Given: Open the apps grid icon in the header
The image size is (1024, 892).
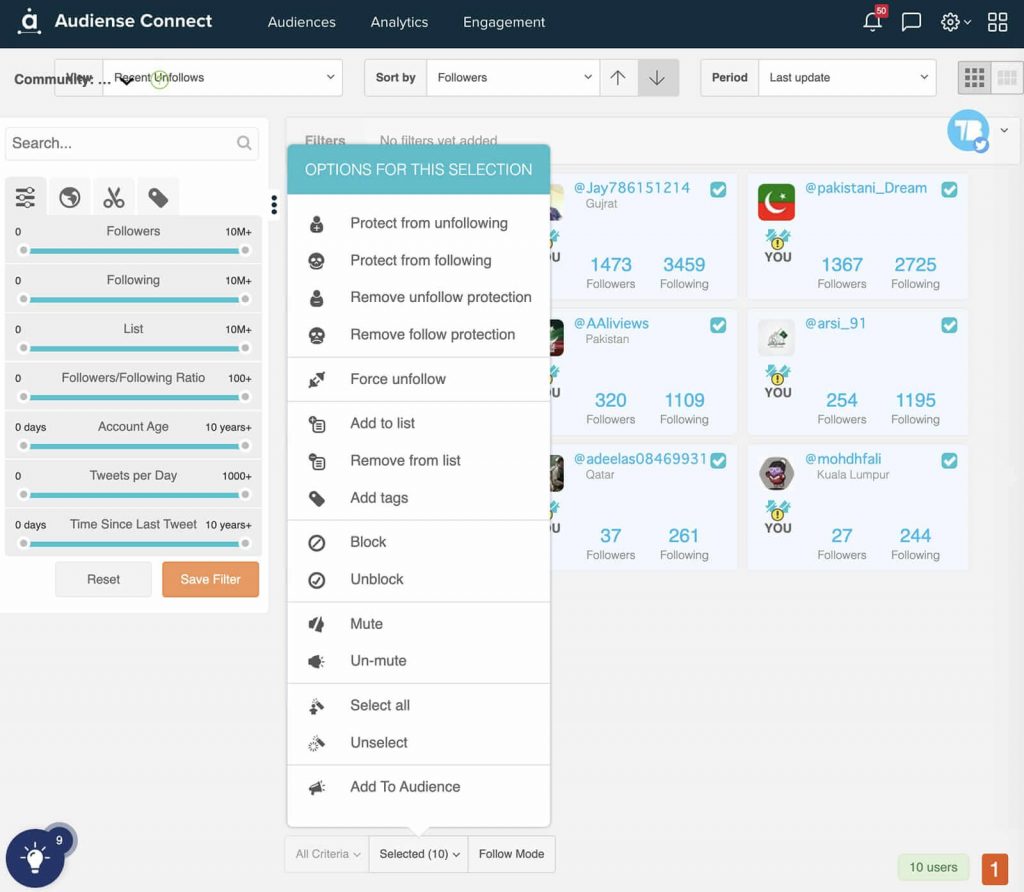Looking at the screenshot, I should 997,22.
